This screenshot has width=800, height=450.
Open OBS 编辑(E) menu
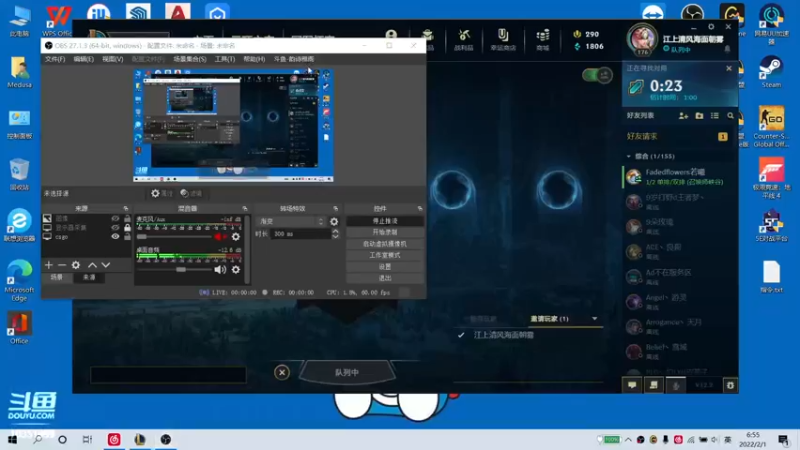(x=83, y=59)
